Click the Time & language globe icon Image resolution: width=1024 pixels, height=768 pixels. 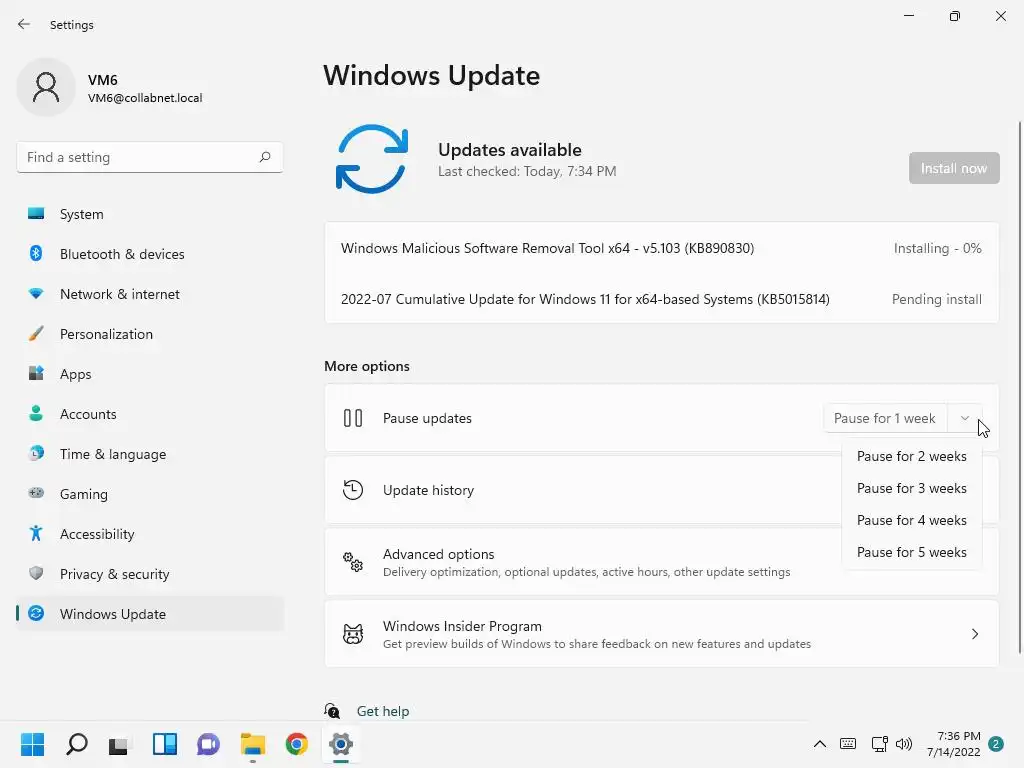pos(36,453)
